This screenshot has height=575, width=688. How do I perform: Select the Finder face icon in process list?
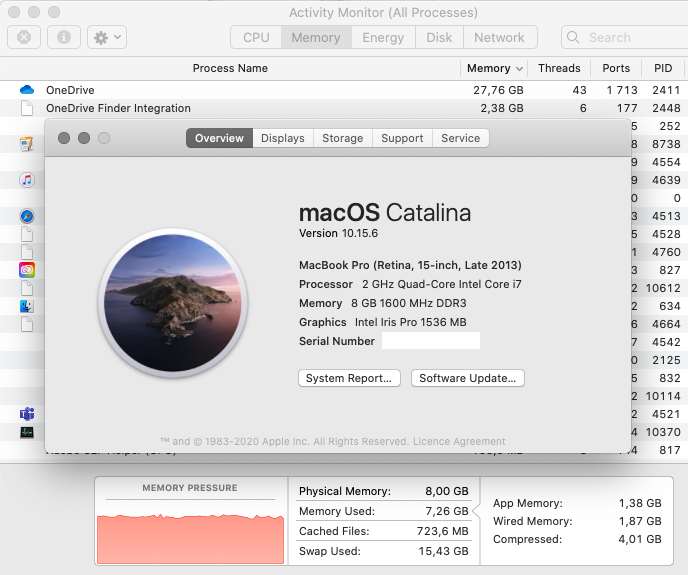pos(27,306)
